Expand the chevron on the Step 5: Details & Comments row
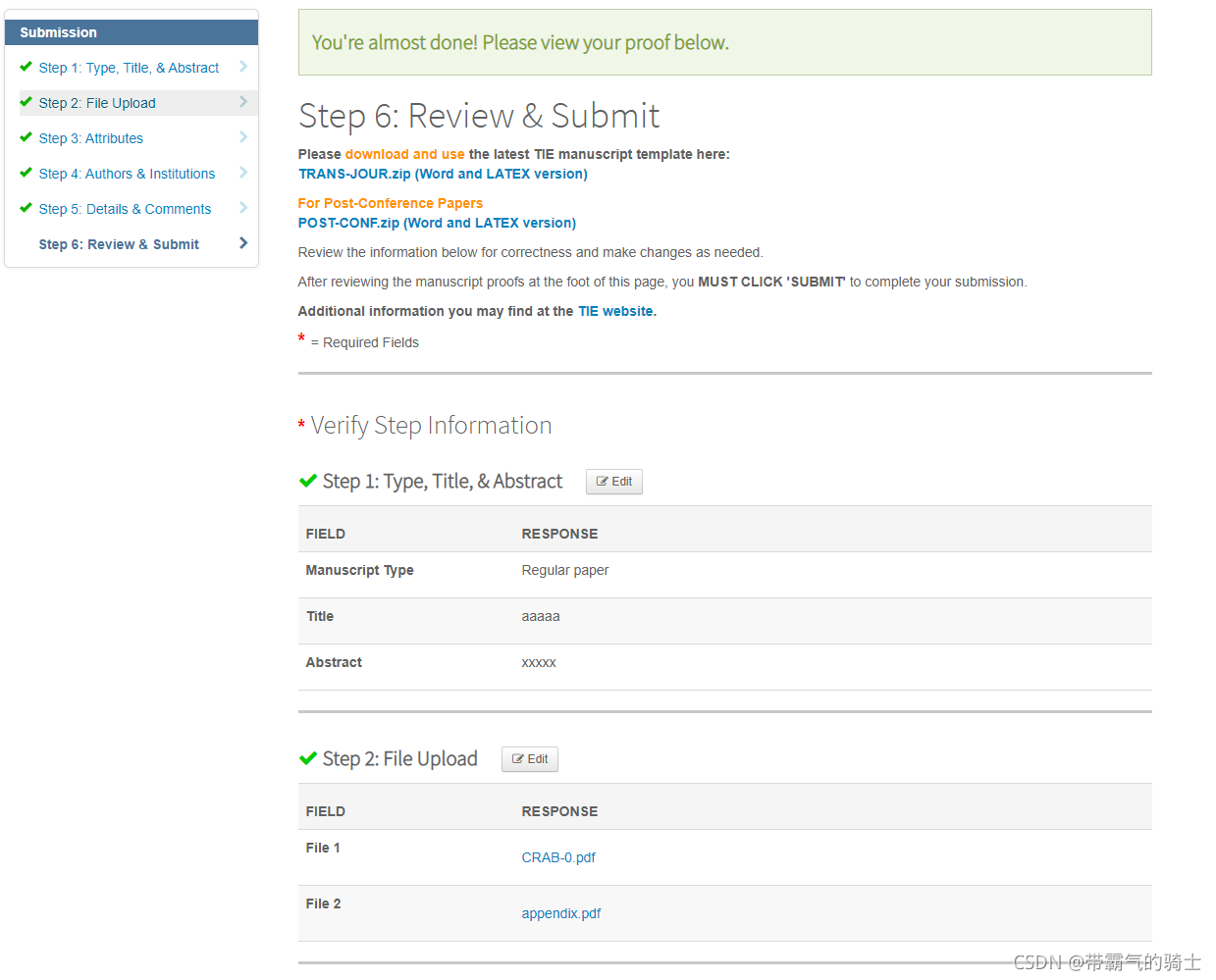Screen dimensions: 1216x980 pyautogui.click(x=243, y=208)
